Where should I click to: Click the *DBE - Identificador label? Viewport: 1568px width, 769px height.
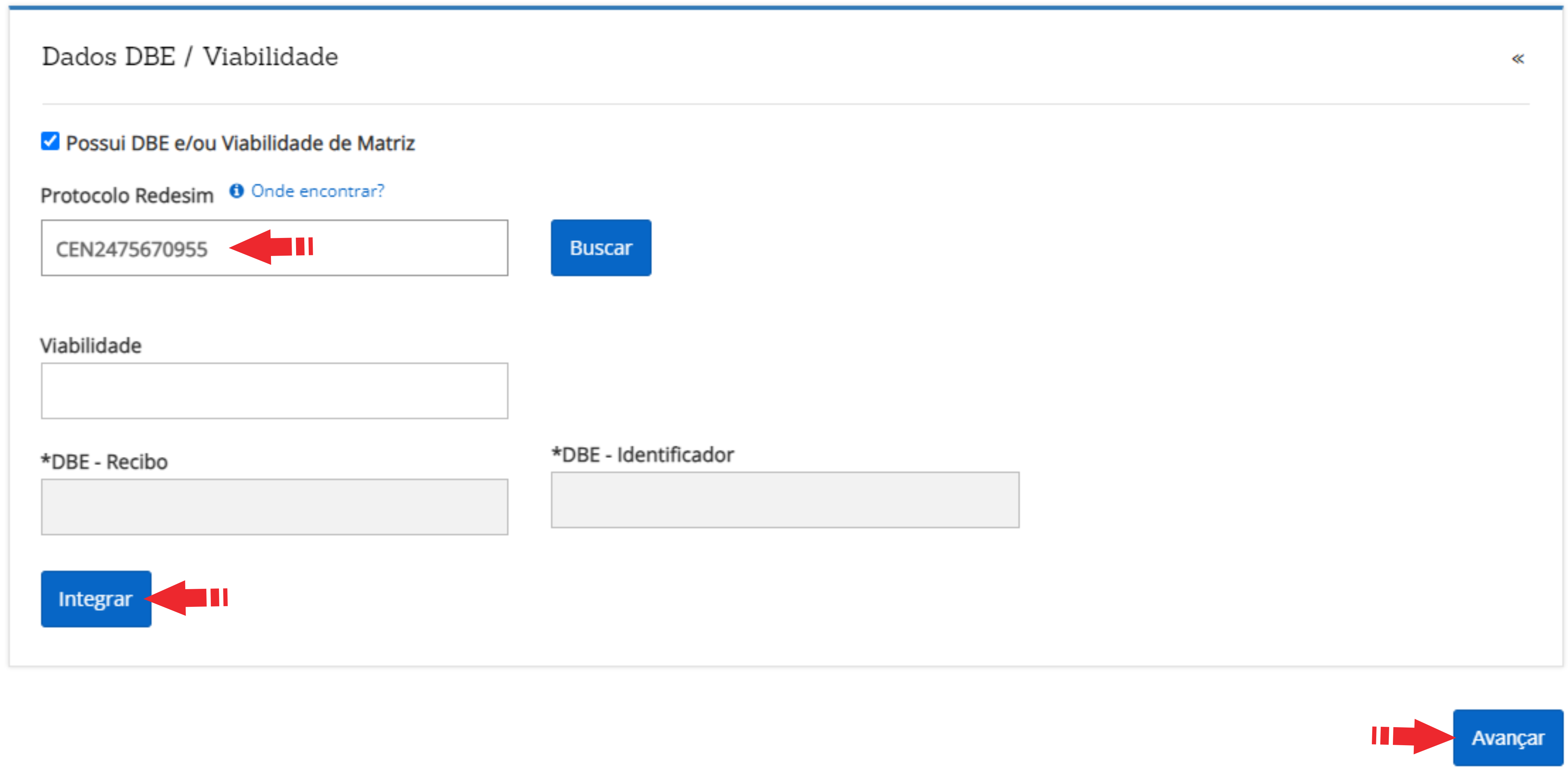coord(642,455)
